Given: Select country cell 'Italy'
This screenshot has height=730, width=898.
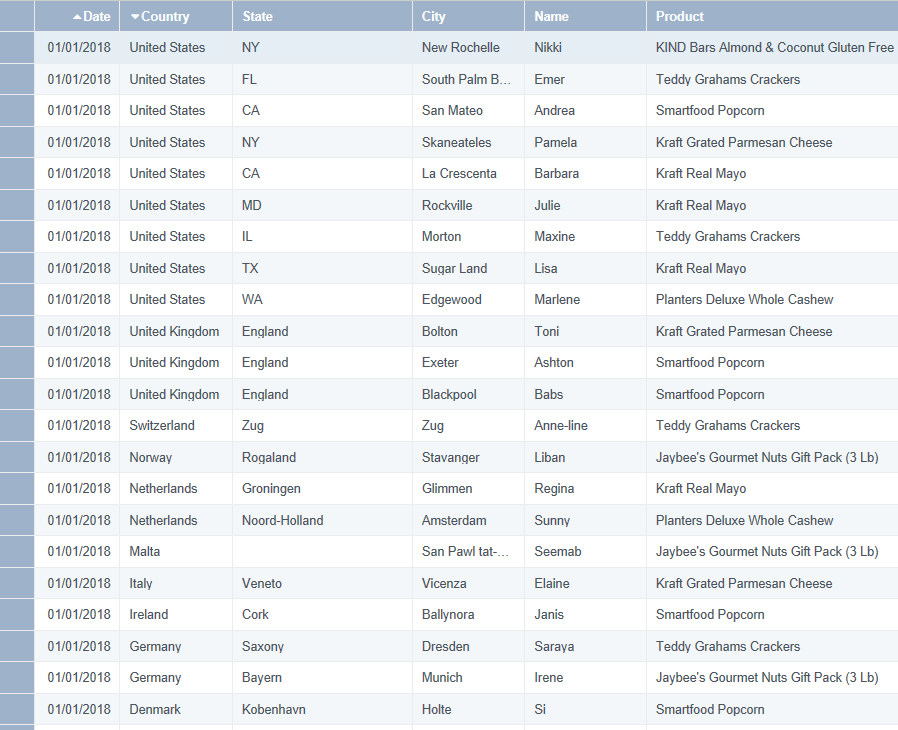Looking at the screenshot, I should tap(176, 583).
